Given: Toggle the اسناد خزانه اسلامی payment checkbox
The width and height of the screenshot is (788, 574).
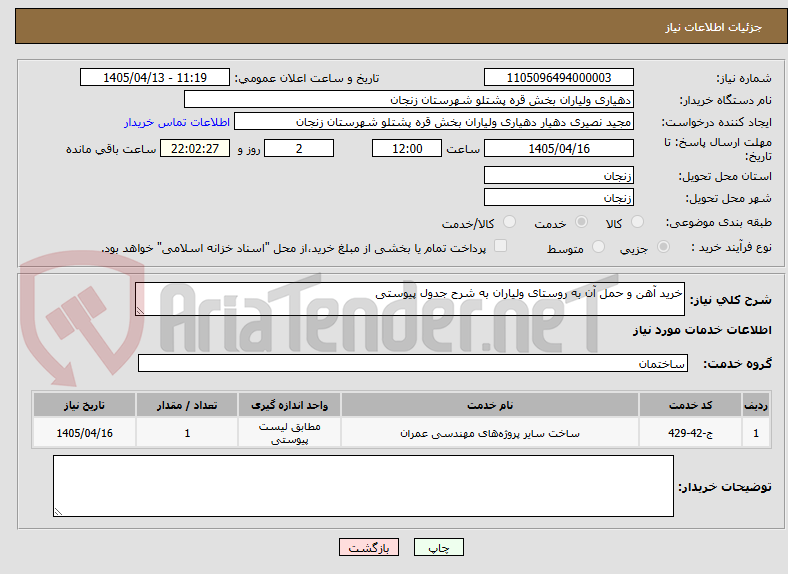Looking at the screenshot, I should point(500,246).
